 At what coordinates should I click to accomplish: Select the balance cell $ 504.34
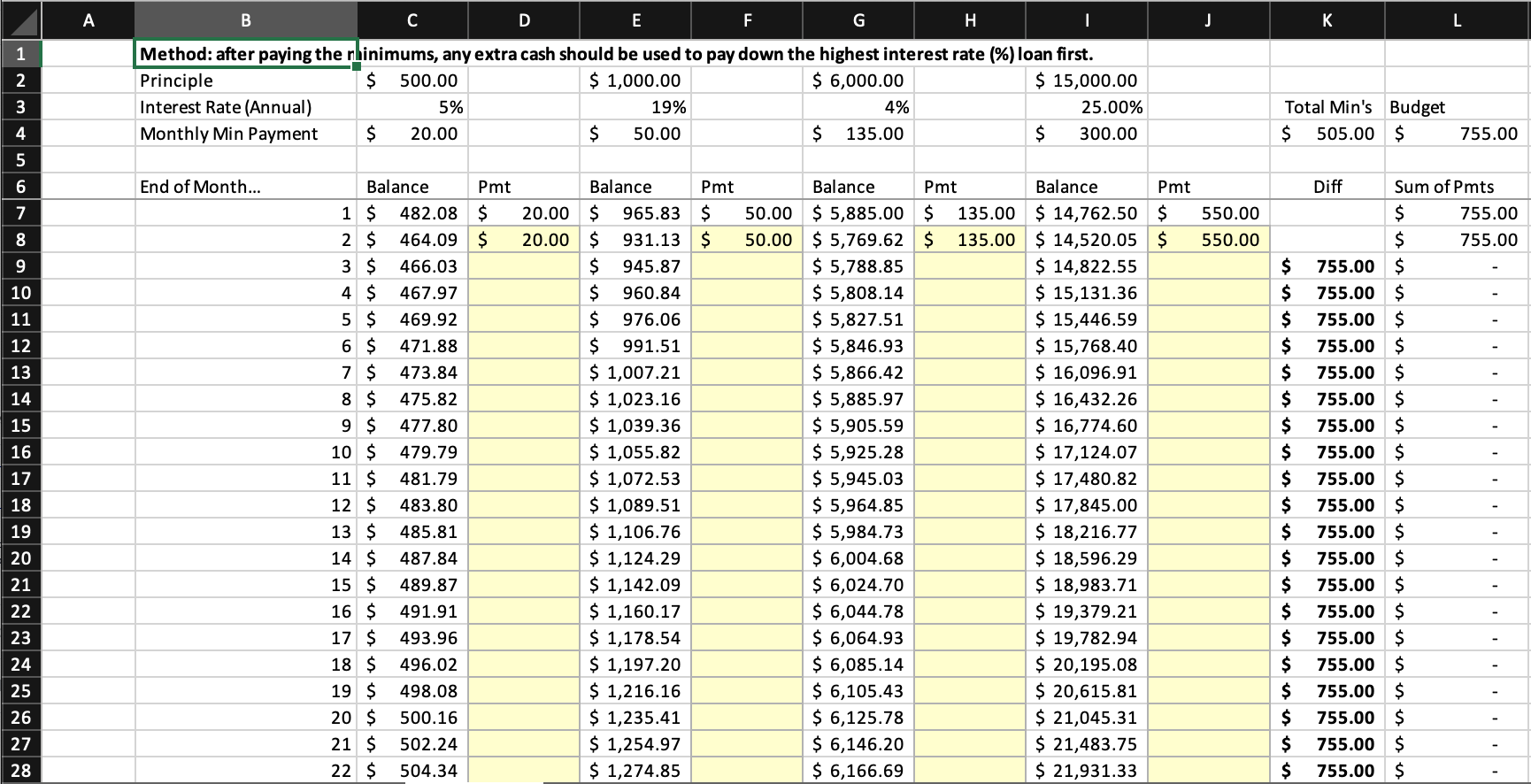[412, 771]
